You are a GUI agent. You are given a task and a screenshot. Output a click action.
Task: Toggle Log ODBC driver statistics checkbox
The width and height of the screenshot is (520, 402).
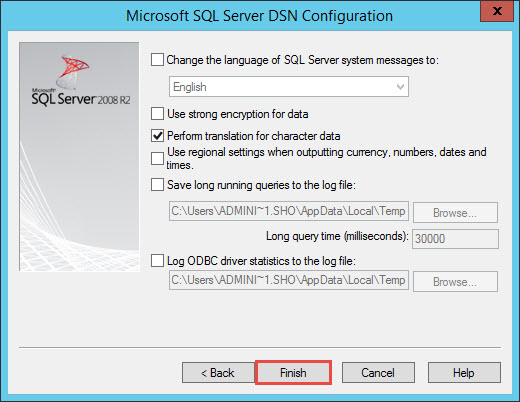click(157, 260)
